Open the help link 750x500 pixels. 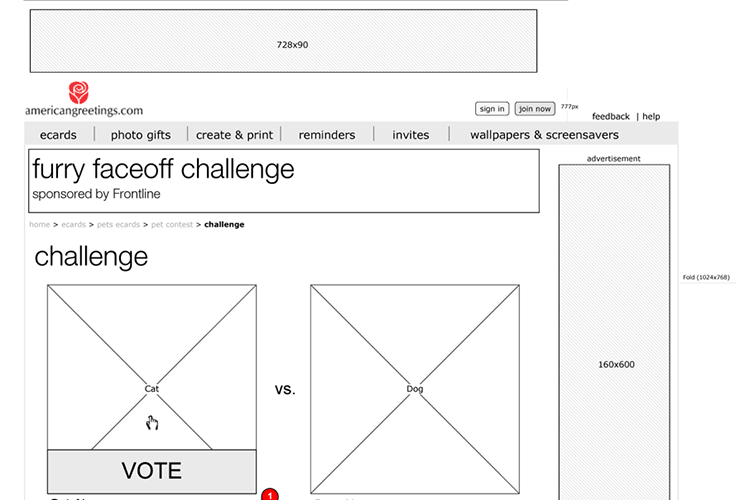pos(651,116)
